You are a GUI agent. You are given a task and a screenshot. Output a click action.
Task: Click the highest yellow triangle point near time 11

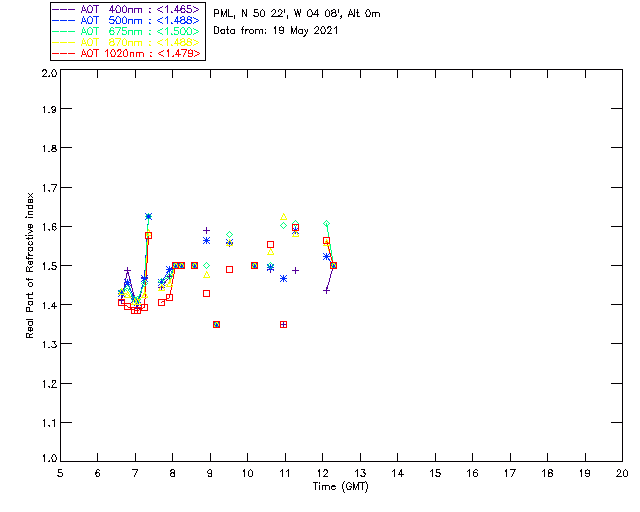284,217
